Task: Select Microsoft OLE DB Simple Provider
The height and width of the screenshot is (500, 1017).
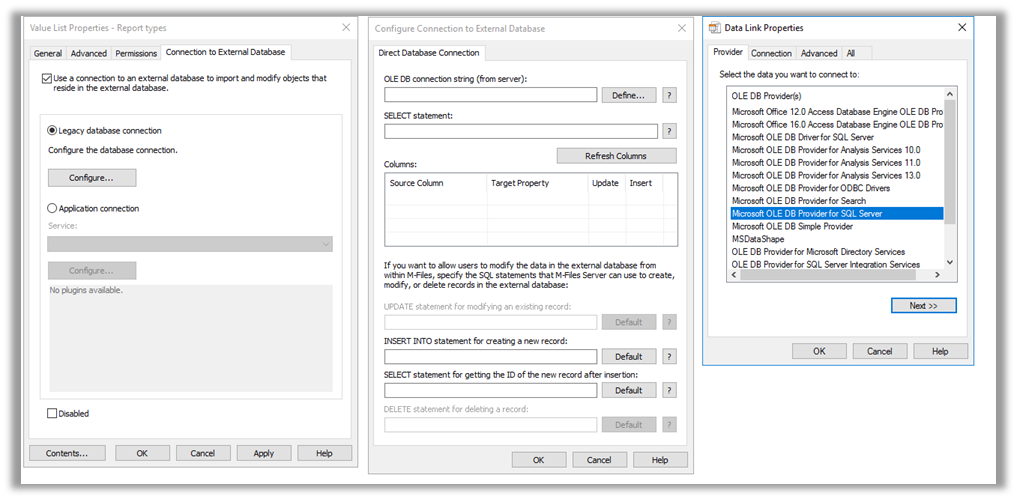Action: click(x=792, y=226)
